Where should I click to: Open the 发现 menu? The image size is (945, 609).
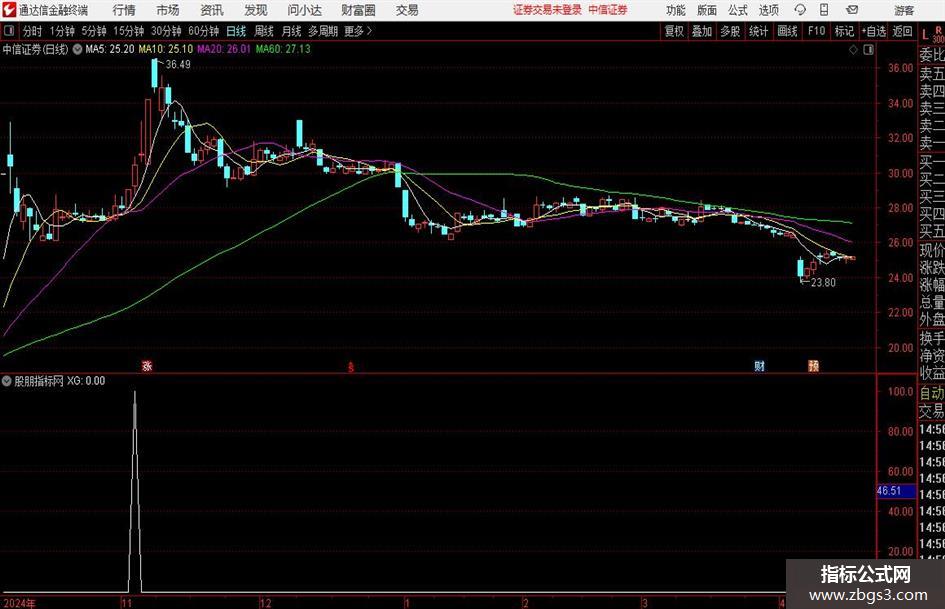[256, 10]
